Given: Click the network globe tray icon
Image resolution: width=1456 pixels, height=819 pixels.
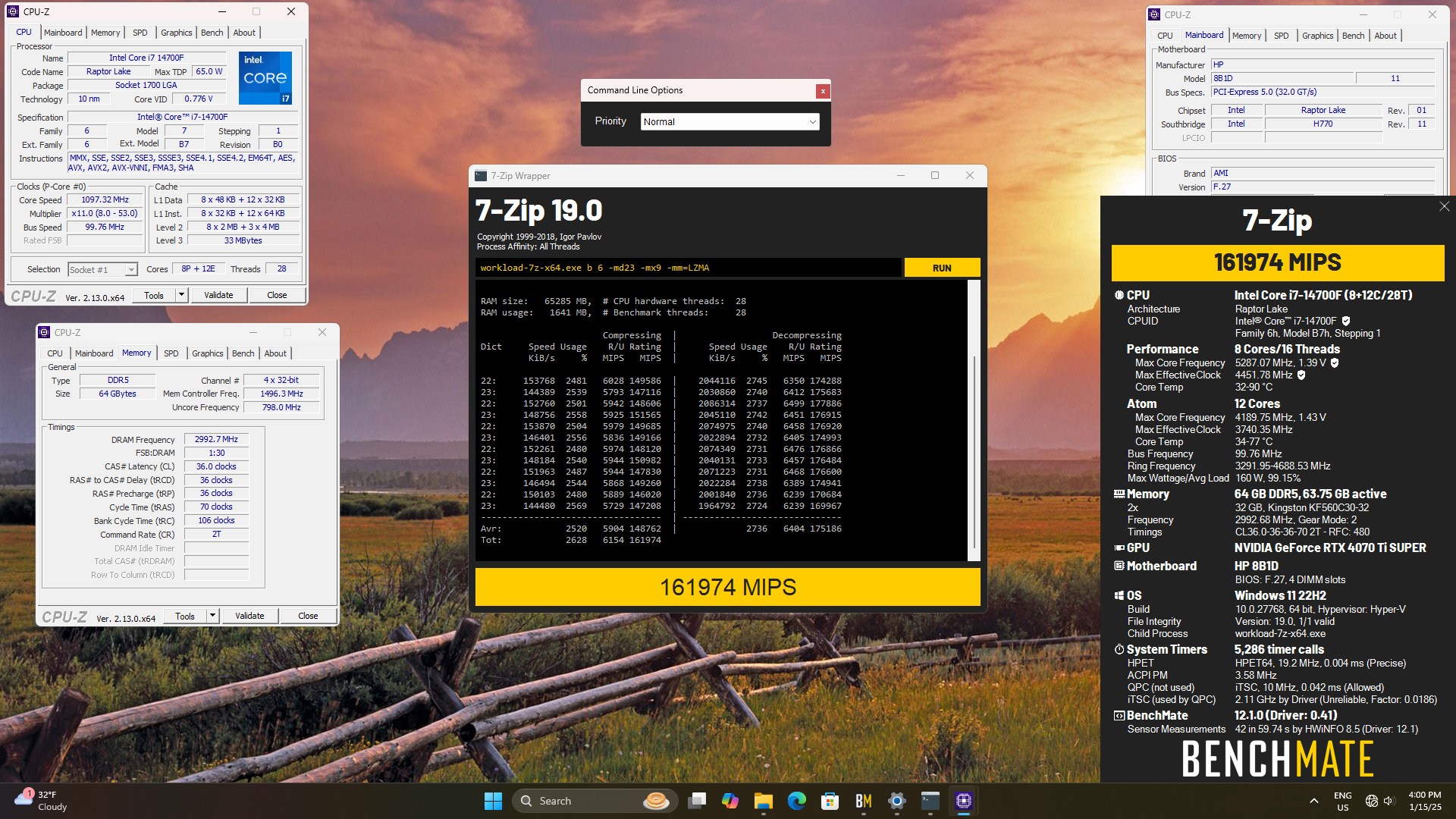Looking at the screenshot, I should point(1371,801).
